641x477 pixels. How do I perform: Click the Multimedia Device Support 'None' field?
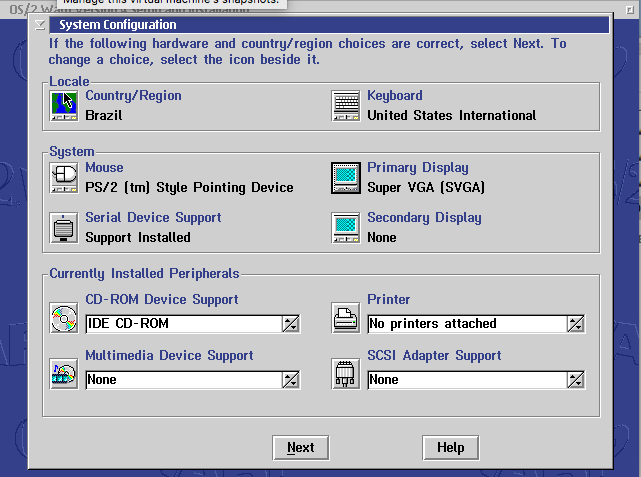[182, 379]
